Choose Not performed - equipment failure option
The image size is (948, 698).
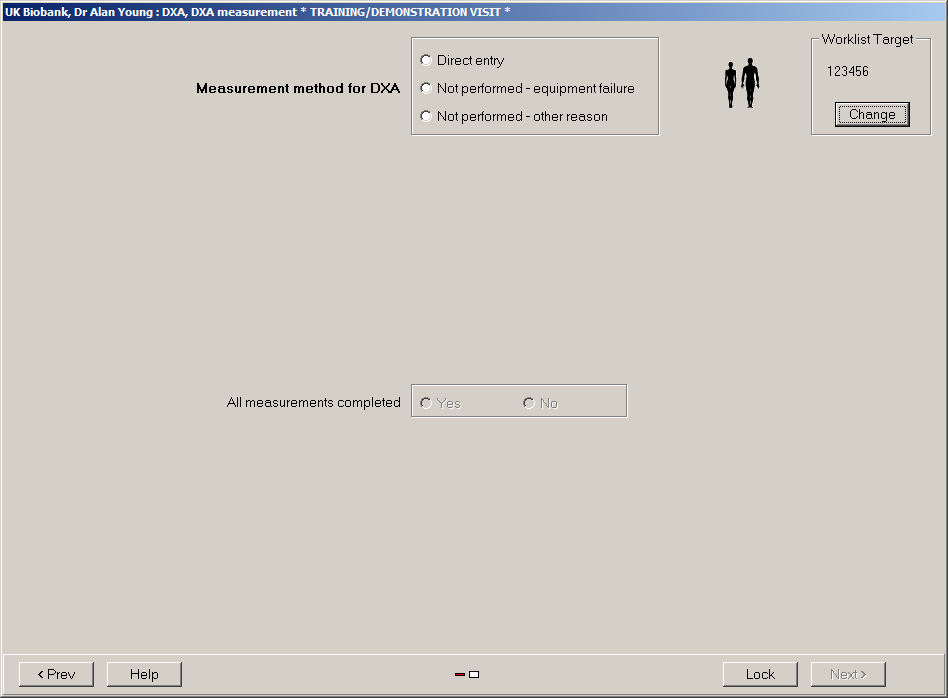[427, 89]
